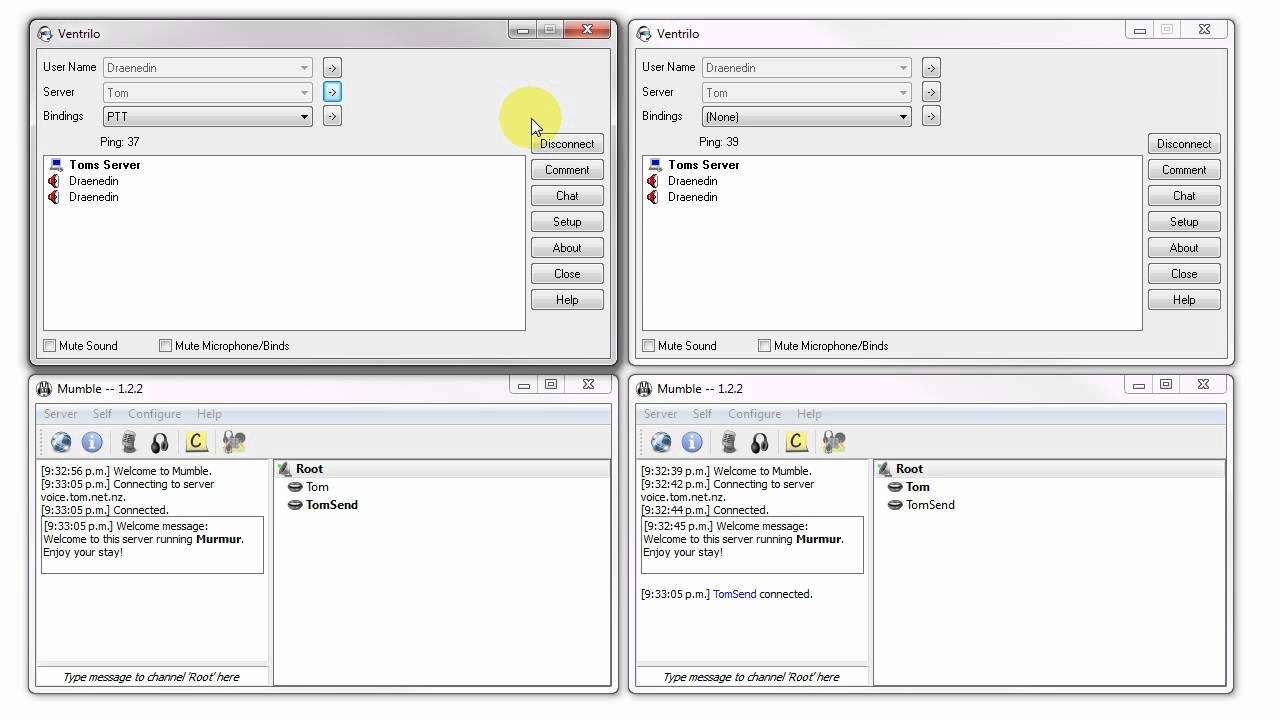Click Help button in right Ventrilo
Viewport: 1280px width, 720px height.
[x=1184, y=300]
